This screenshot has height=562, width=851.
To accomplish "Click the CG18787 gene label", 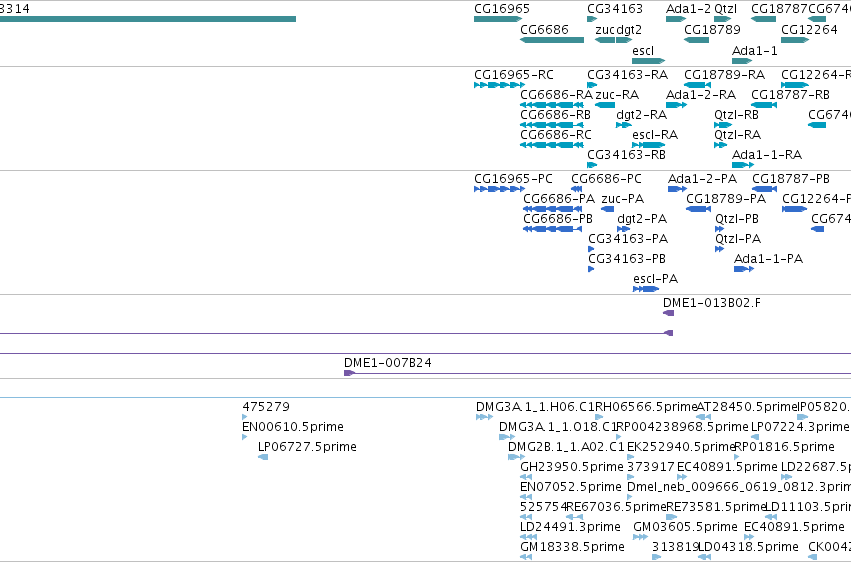I will pos(779,9).
